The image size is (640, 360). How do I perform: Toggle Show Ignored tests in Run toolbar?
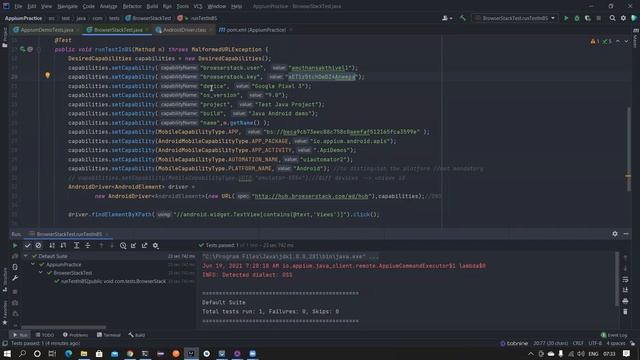tap(38, 246)
